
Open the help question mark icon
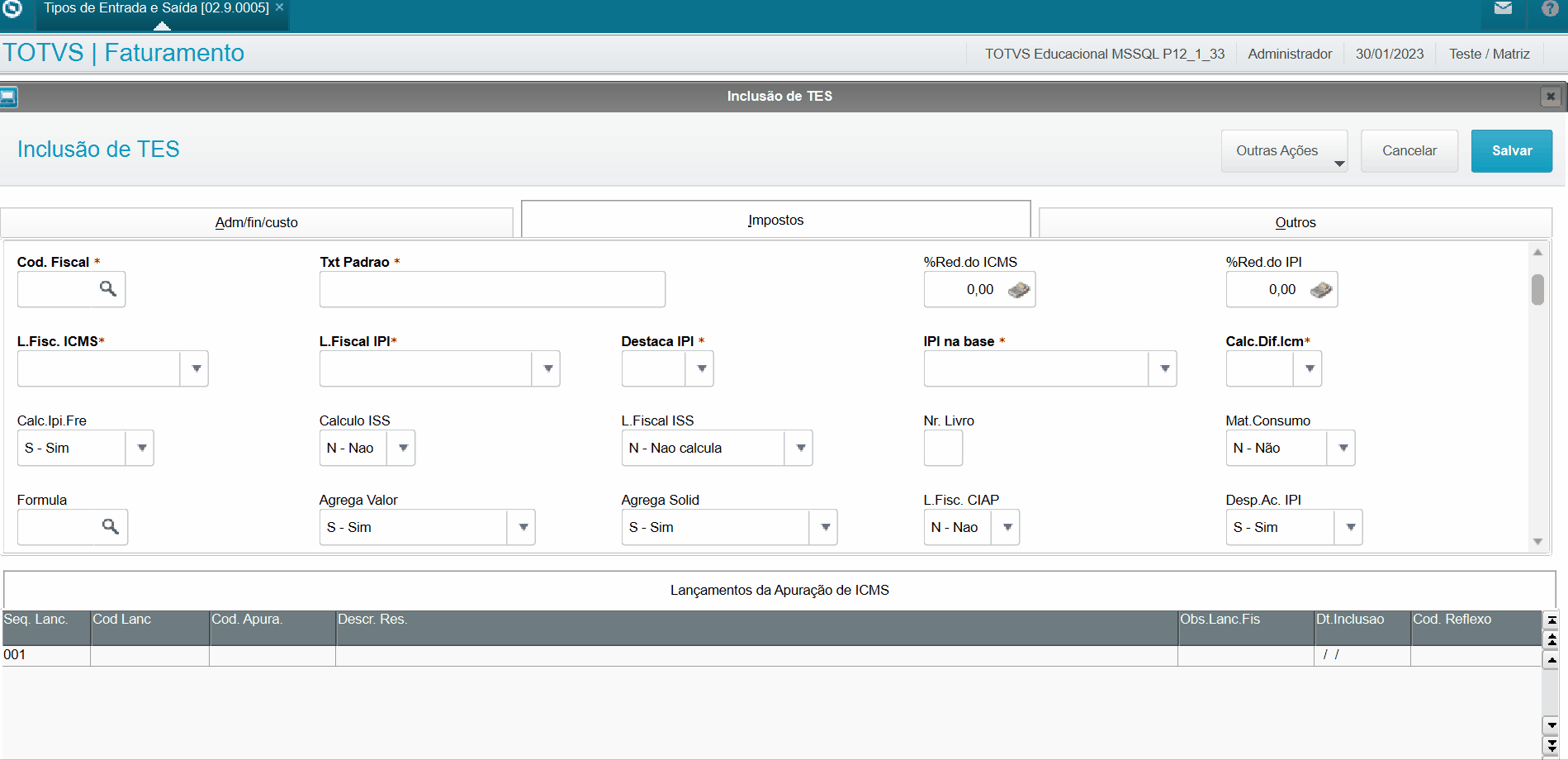click(1550, 8)
